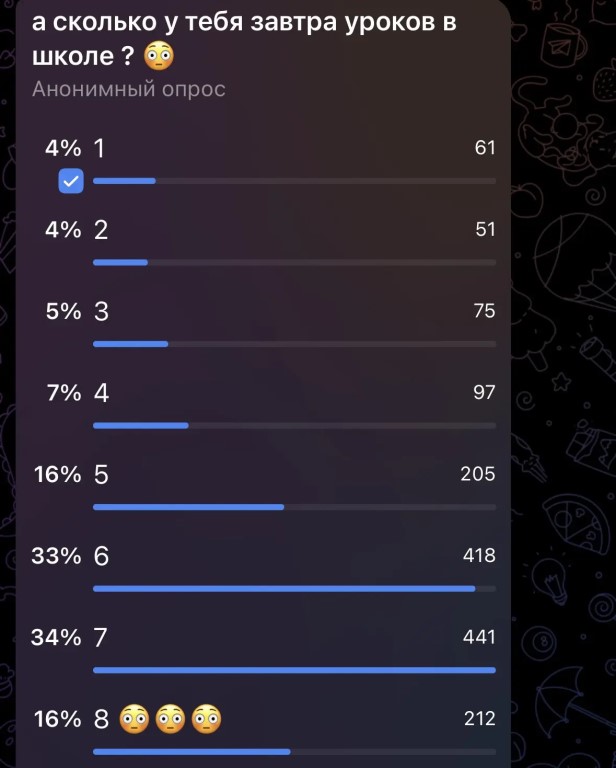Image resolution: width=616 pixels, height=768 pixels.
Task: Click first flushed emoji after option 8
Action: 135,719
